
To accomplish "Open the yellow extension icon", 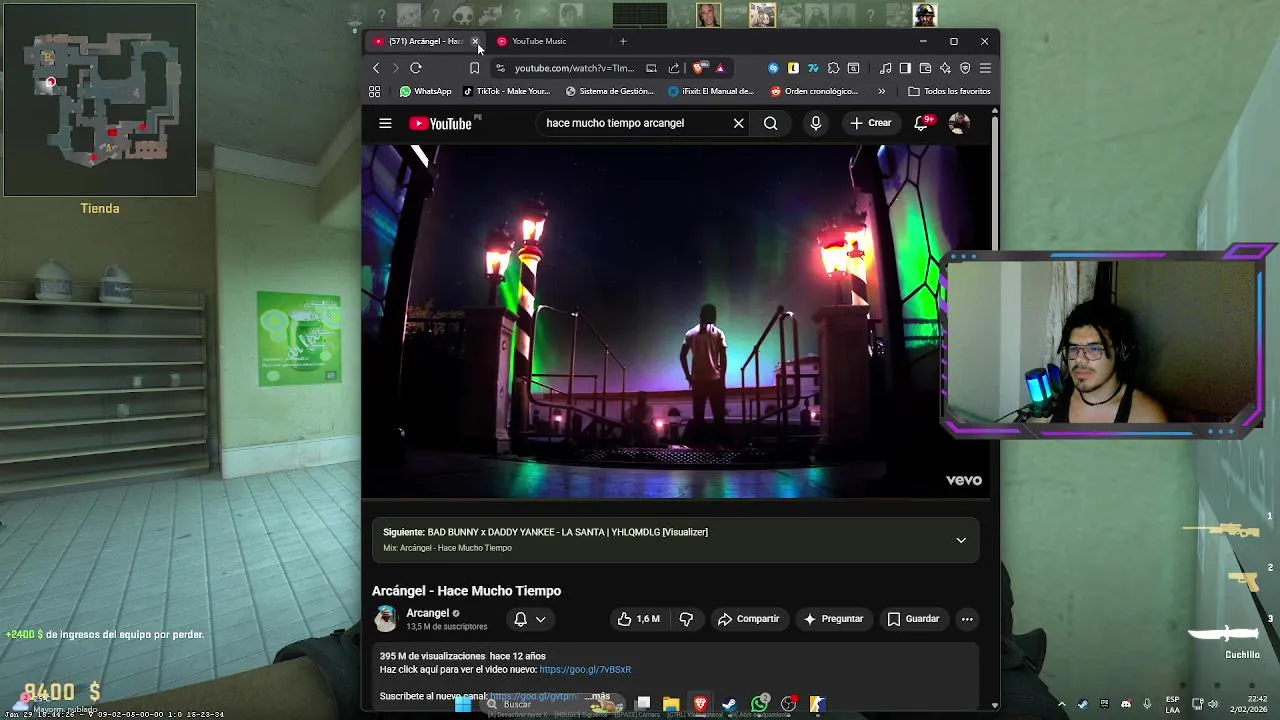I will coord(793,68).
